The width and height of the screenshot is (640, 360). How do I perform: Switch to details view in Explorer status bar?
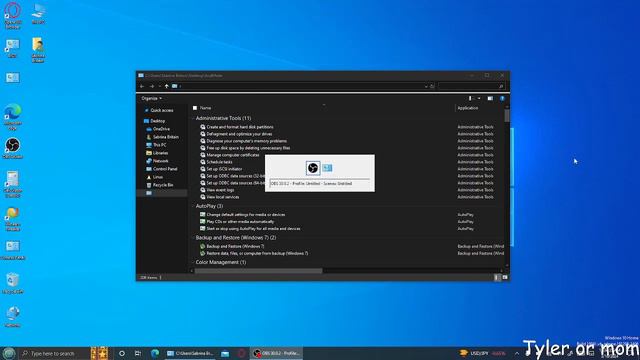(497, 278)
